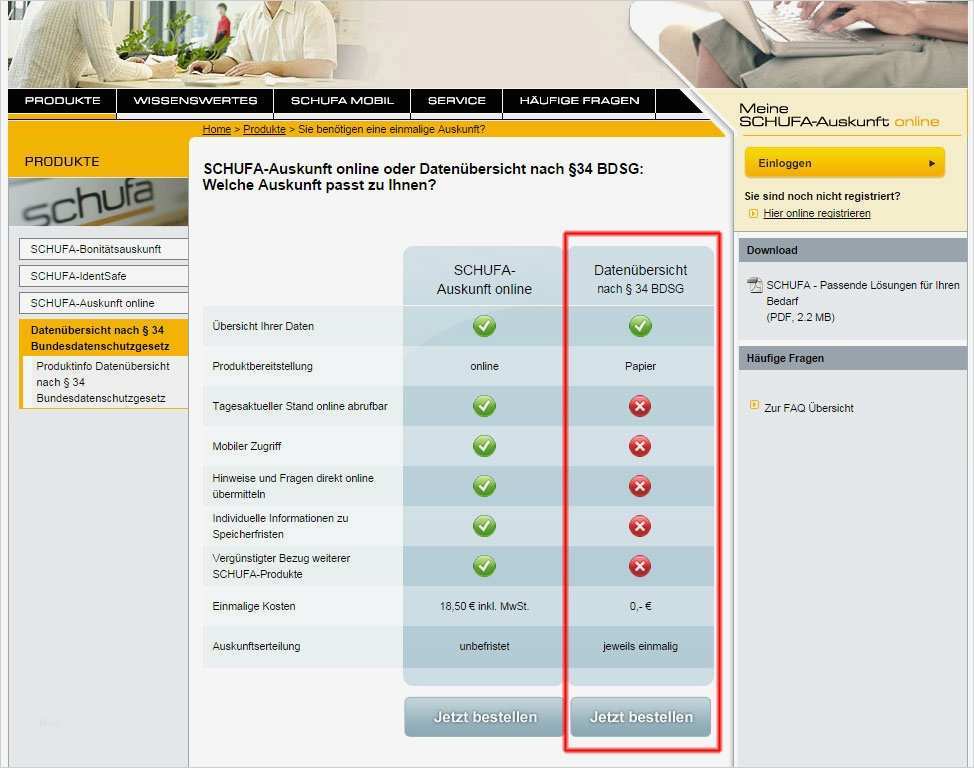Follow the Home breadcrumb link
The image size is (974, 768).
click(x=217, y=129)
